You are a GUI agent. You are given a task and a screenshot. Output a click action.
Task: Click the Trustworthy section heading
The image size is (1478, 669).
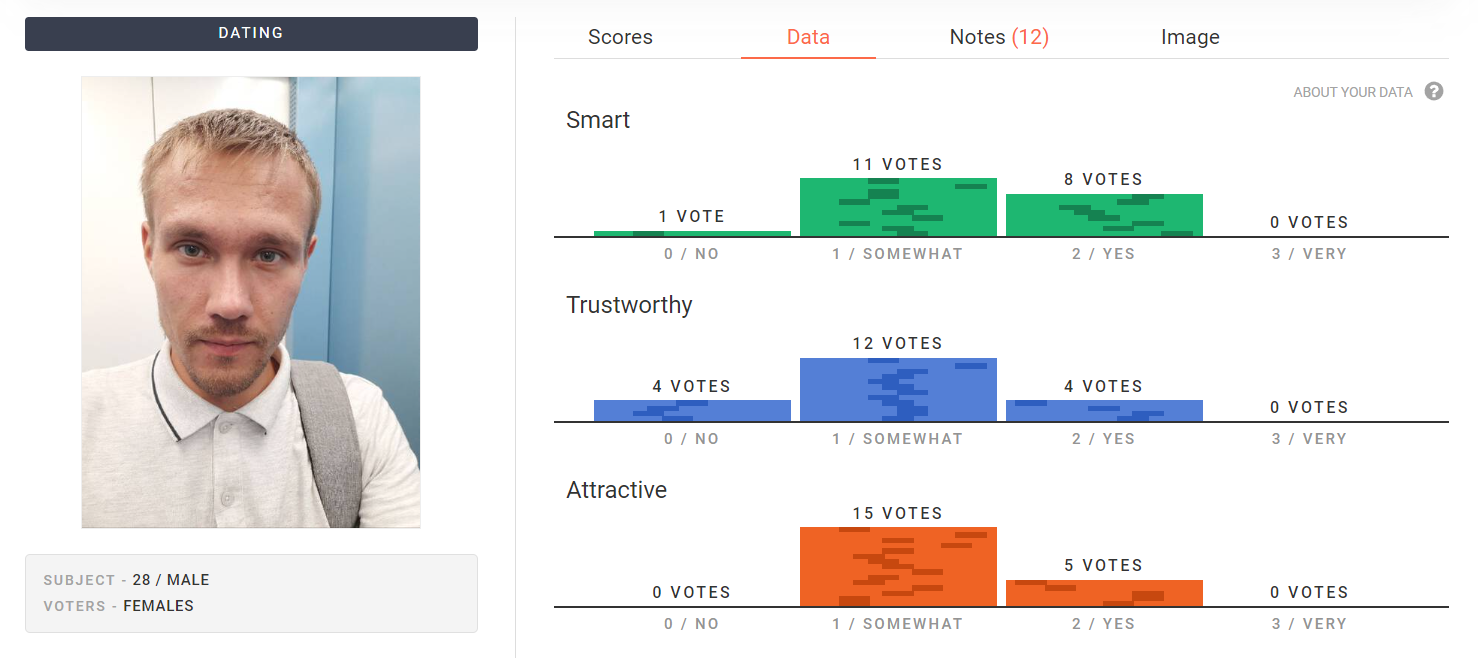tap(629, 305)
